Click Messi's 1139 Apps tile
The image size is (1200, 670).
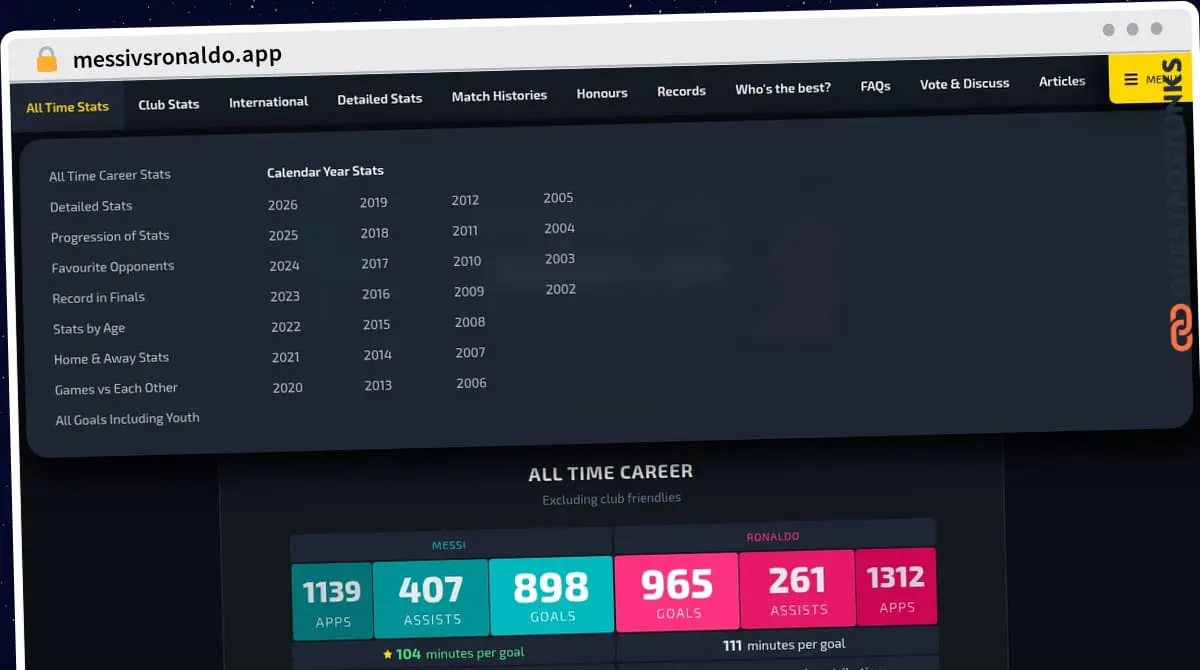pyautogui.click(x=332, y=601)
